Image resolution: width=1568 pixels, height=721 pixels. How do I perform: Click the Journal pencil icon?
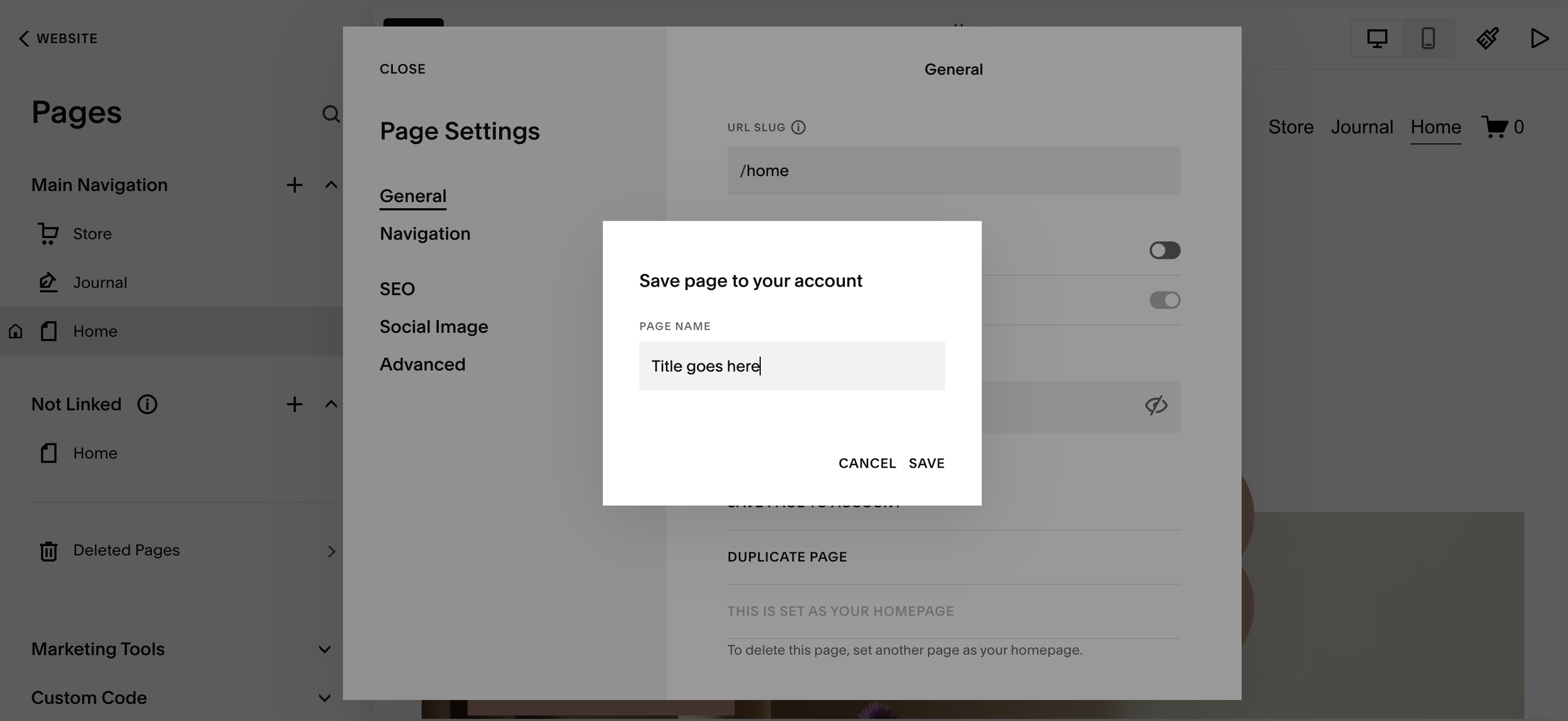[x=48, y=282]
